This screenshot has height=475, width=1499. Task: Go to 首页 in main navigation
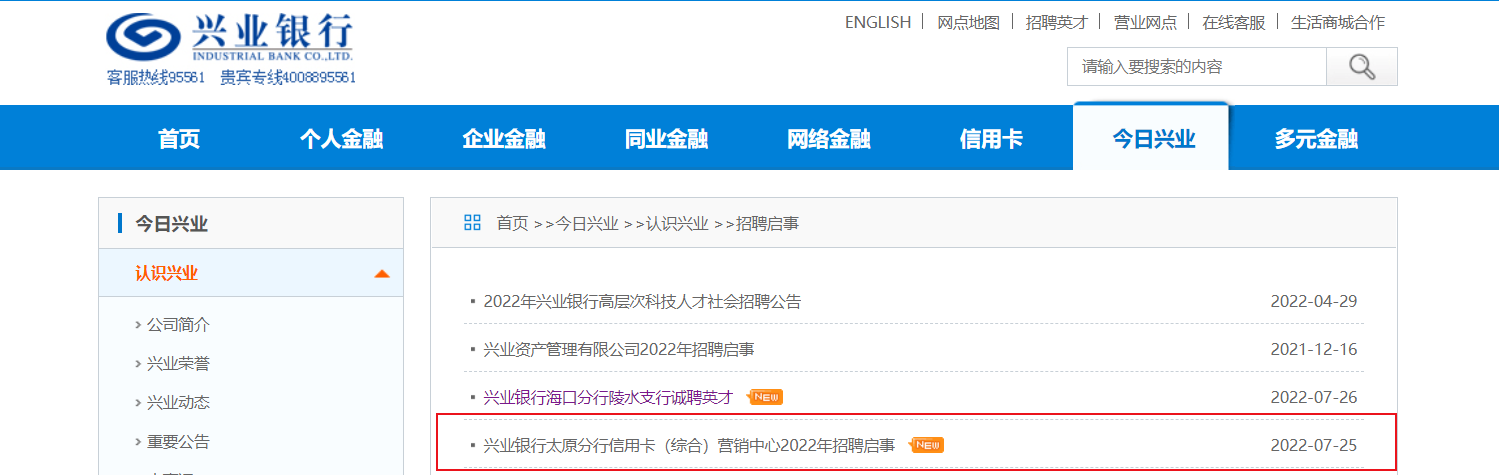179,139
